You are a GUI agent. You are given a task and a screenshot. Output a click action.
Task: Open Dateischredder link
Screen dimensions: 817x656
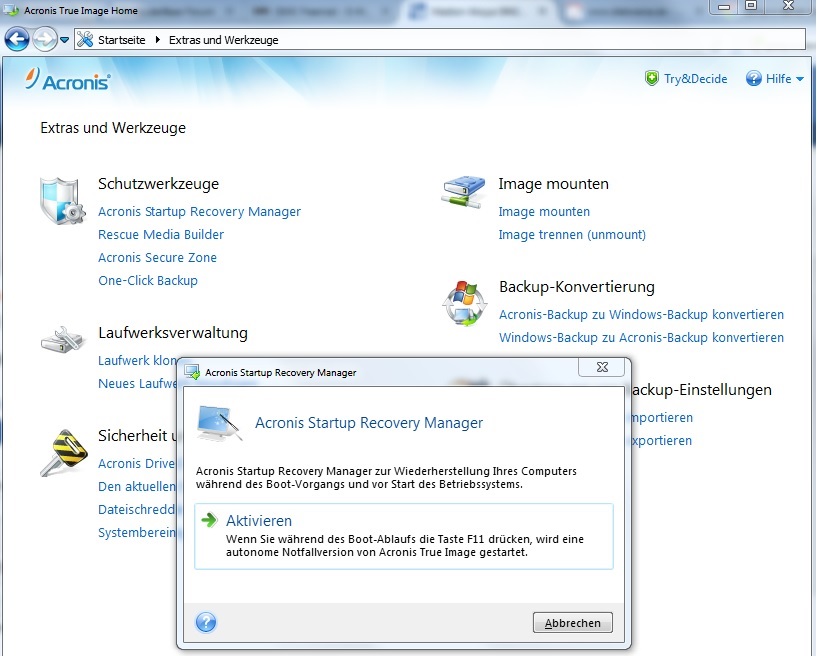click(x=137, y=510)
